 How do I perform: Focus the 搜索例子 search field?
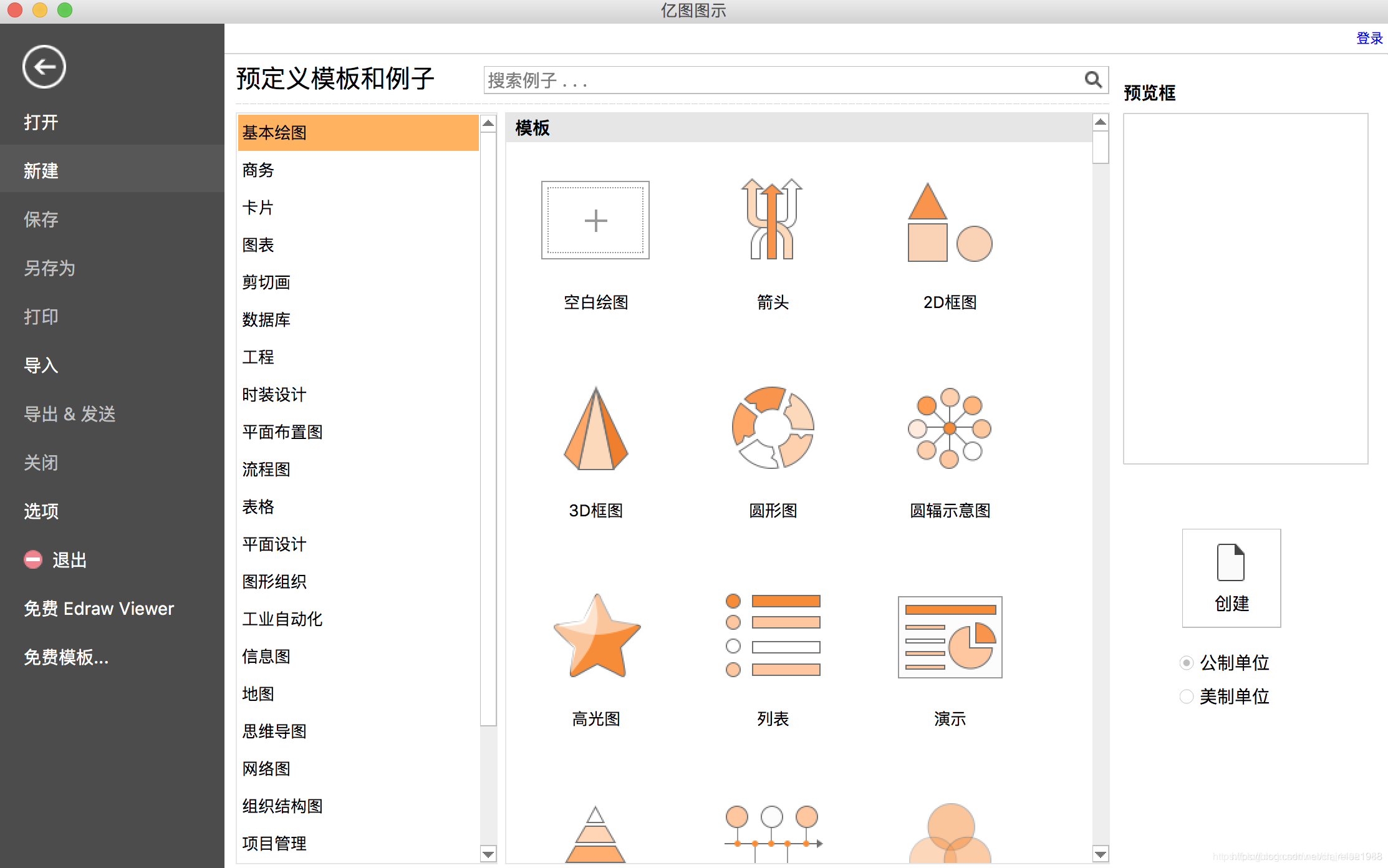tap(796, 80)
